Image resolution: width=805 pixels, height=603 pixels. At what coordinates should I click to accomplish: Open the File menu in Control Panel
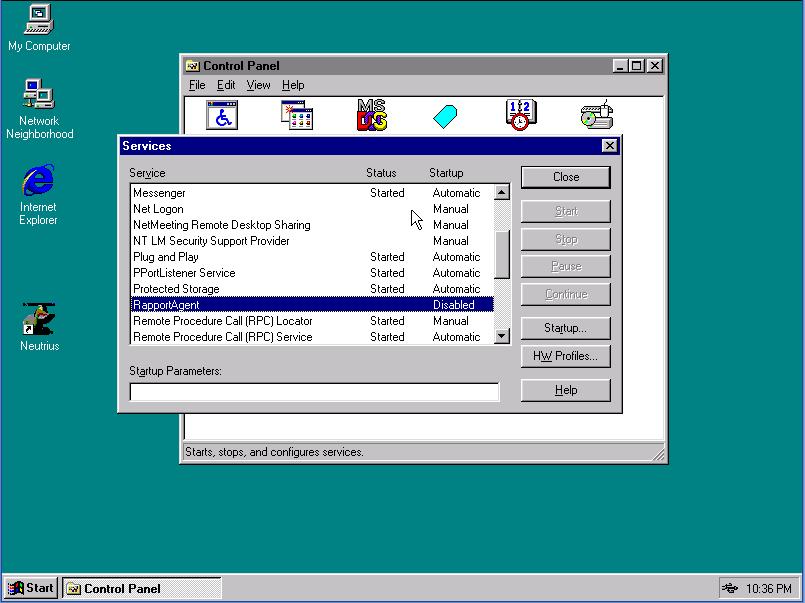[197, 85]
